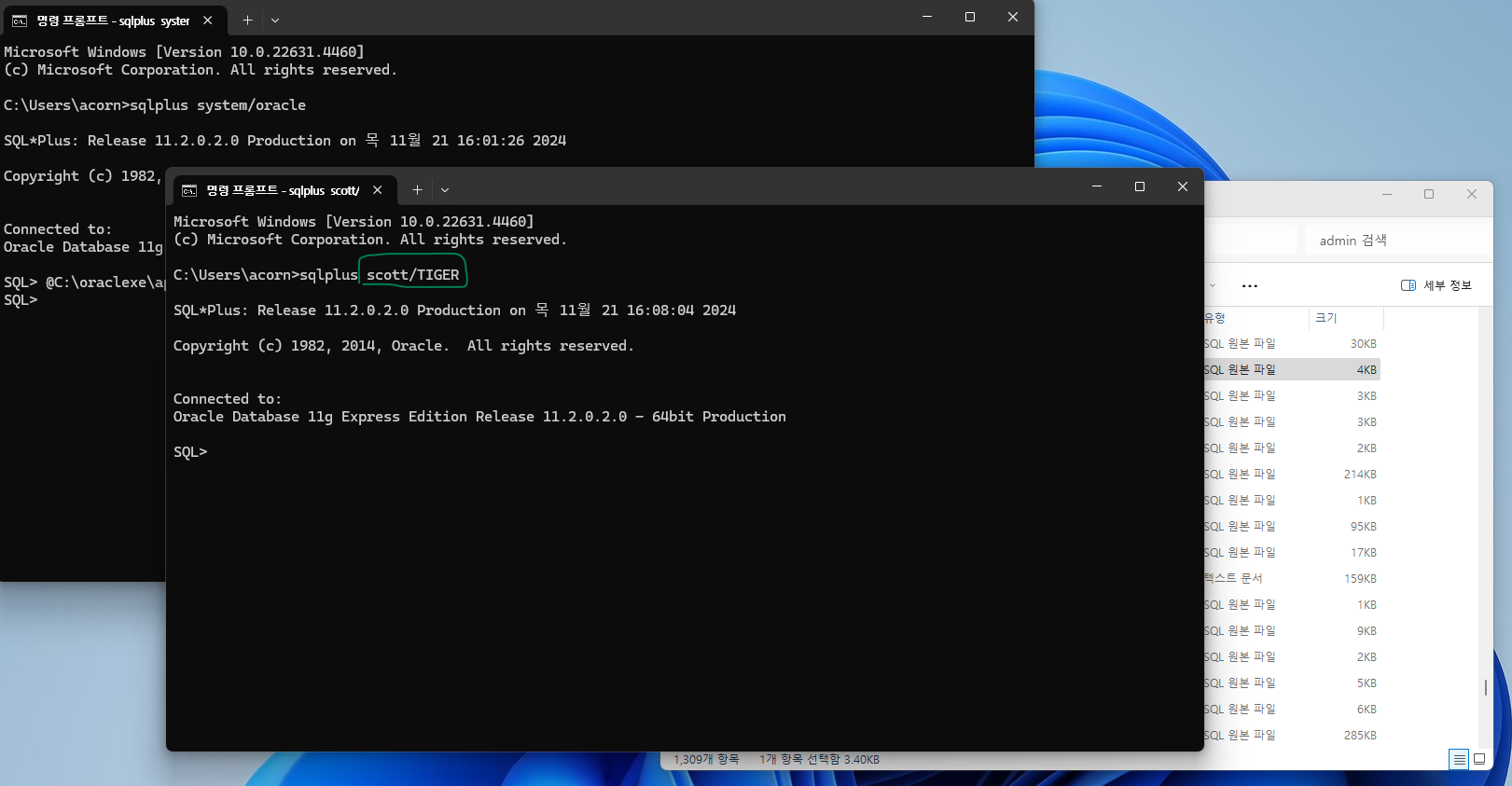Viewport: 1512px width, 786px height.
Task: Click the admin search box in File Explorer
Action: pos(1398,241)
